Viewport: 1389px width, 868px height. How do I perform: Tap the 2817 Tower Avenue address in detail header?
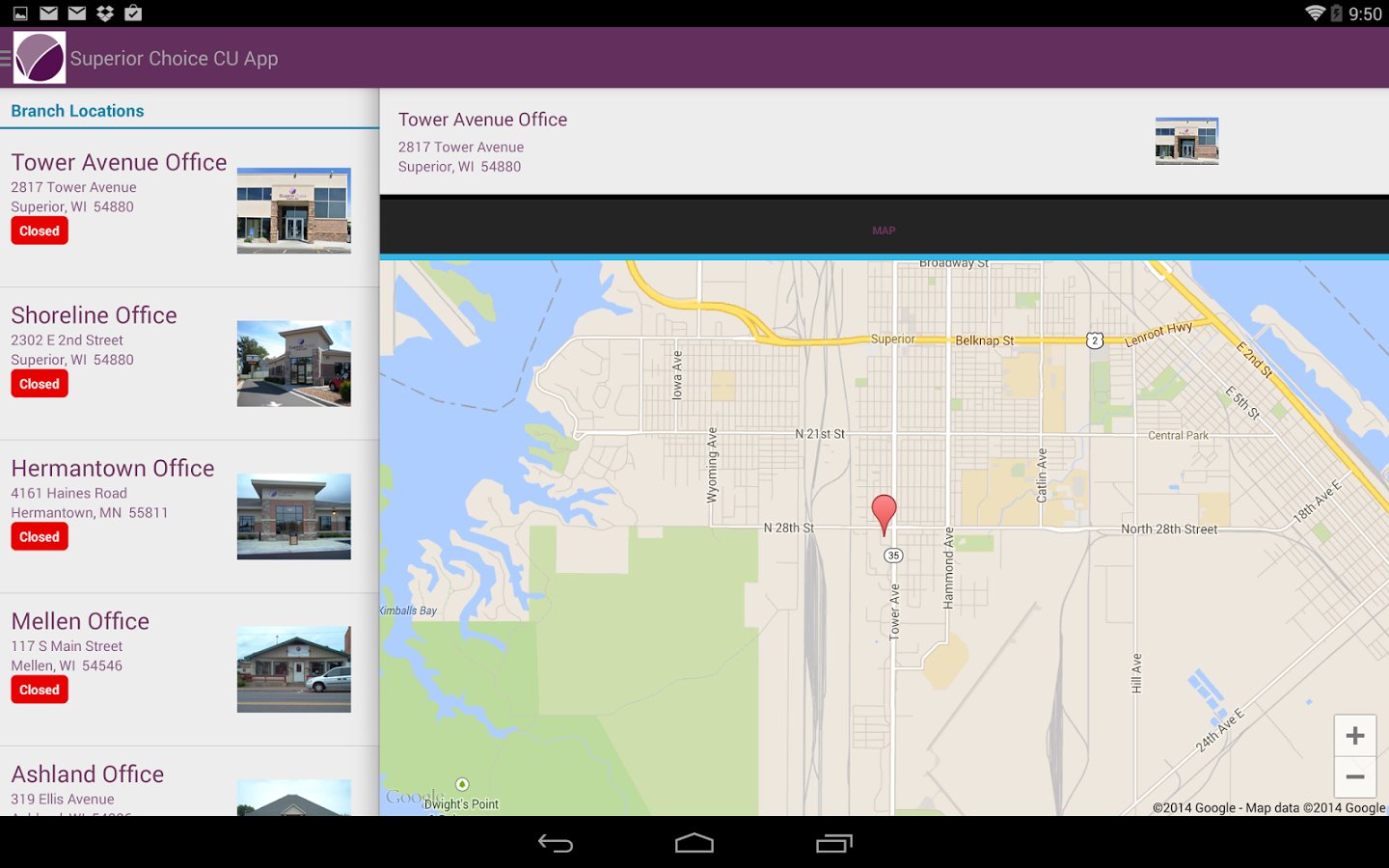[x=461, y=147]
